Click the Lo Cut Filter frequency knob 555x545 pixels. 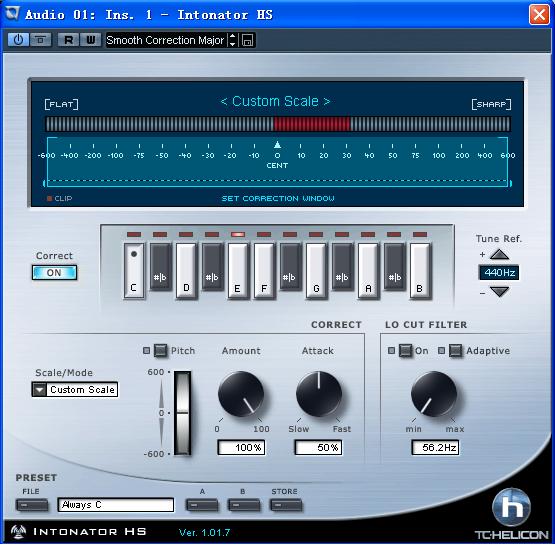tap(434, 394)
